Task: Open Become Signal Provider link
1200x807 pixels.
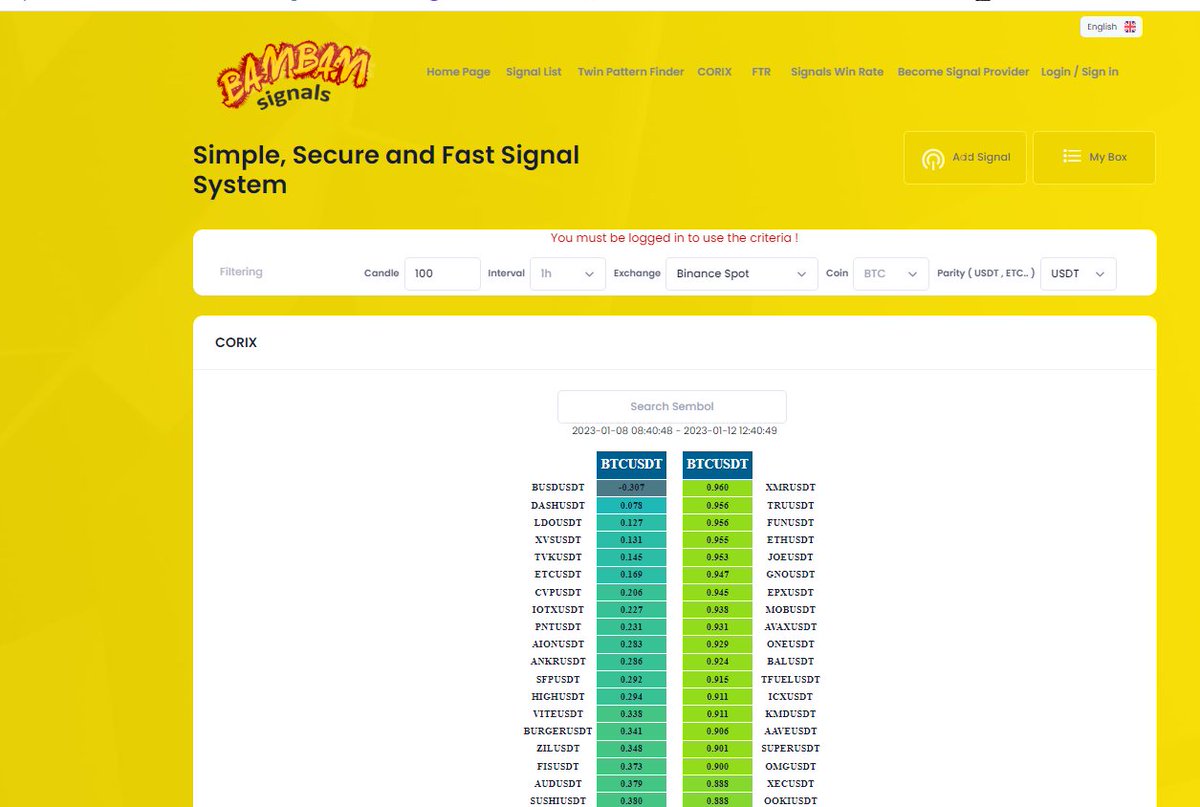Action: 963,72
